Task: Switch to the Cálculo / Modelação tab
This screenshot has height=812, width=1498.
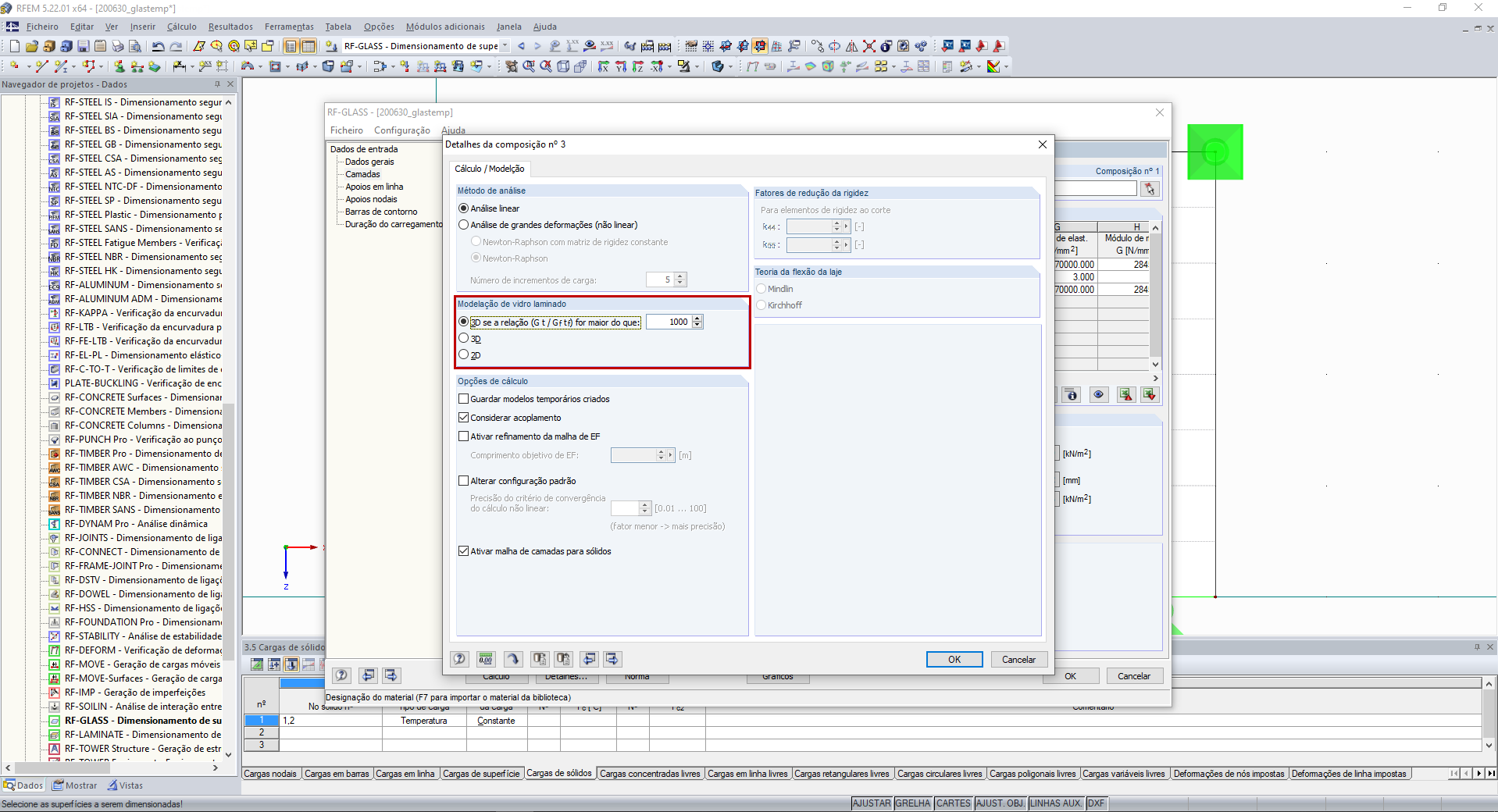Action: [x=490, y=169]
